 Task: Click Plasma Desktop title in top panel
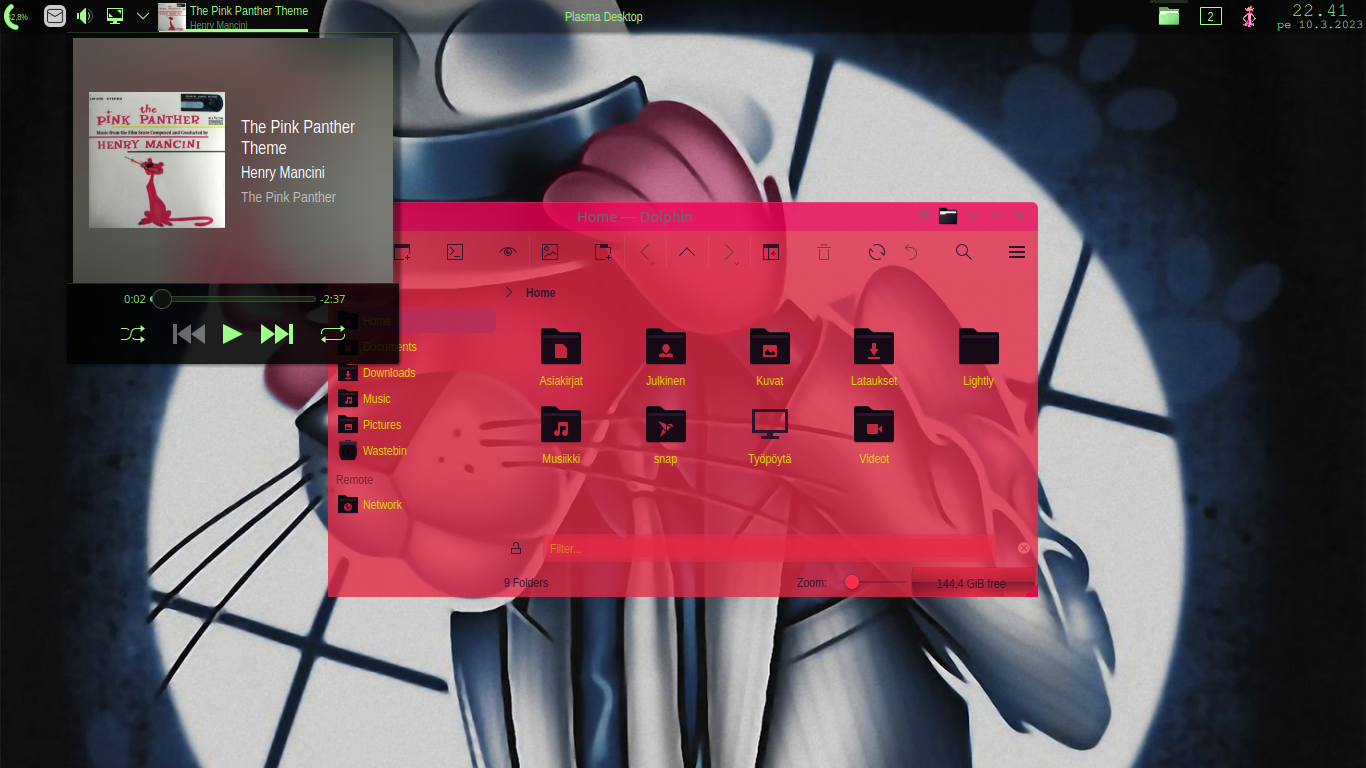point(603,17)
